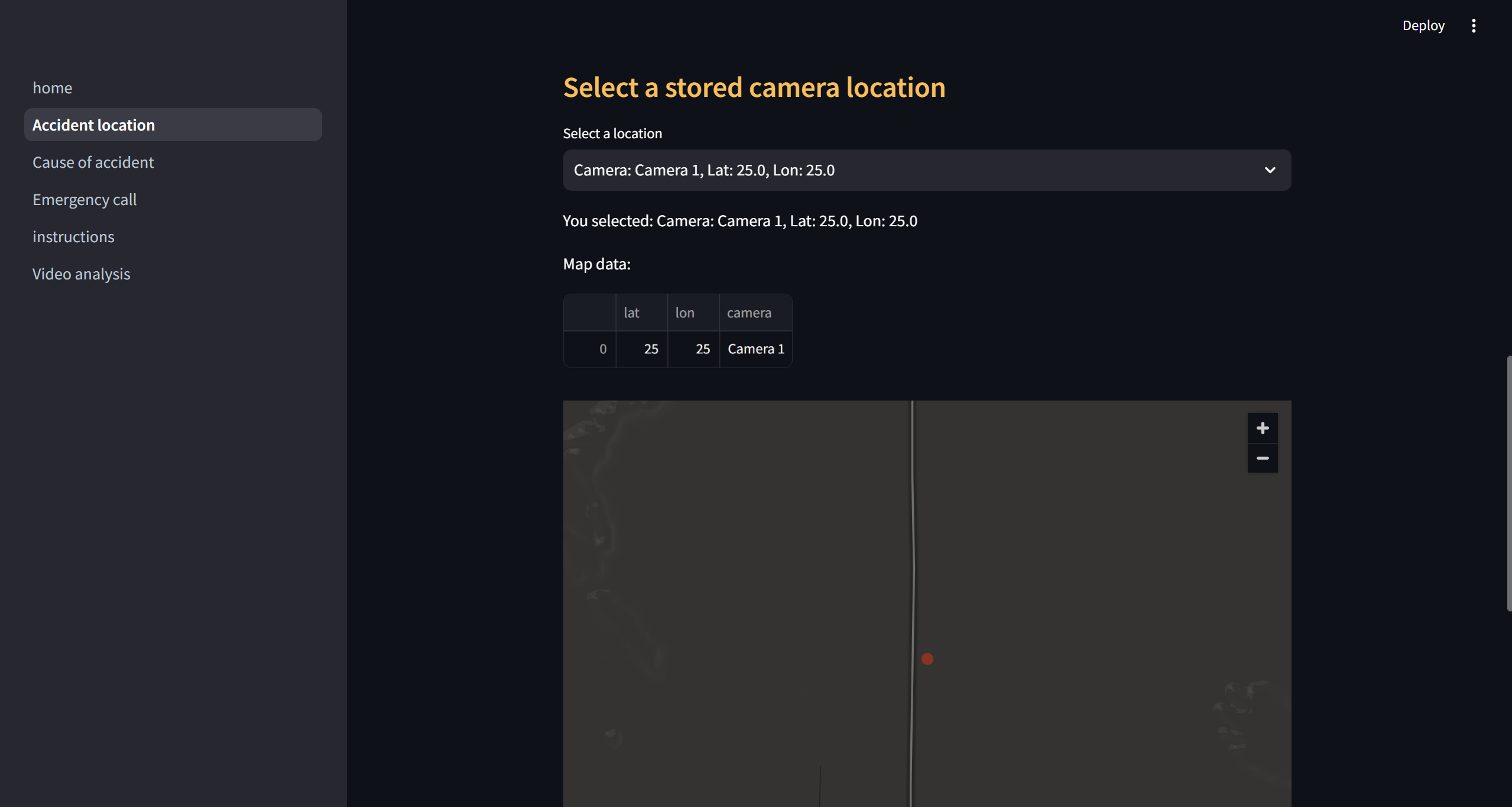Image resolution: width=1512 pixels, height=807 pixels.
Task: Click the red camera marker on map
Action: pyautogui.click(x=927, y=659)
